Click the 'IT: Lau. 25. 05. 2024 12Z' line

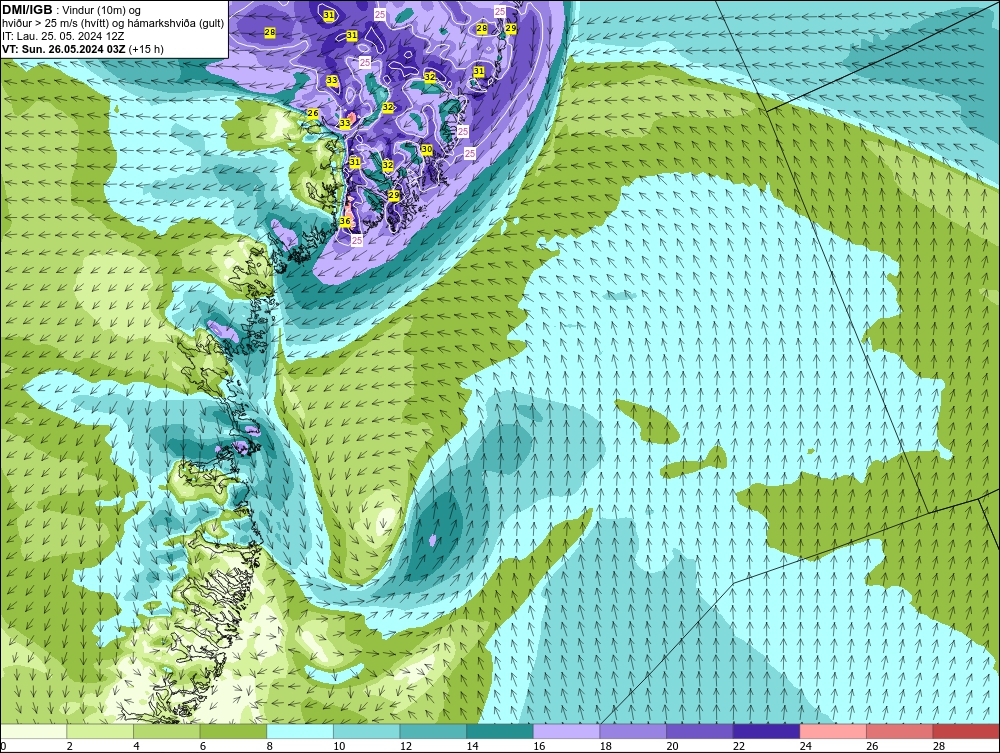pyautogui.click(x=63, y=36)
